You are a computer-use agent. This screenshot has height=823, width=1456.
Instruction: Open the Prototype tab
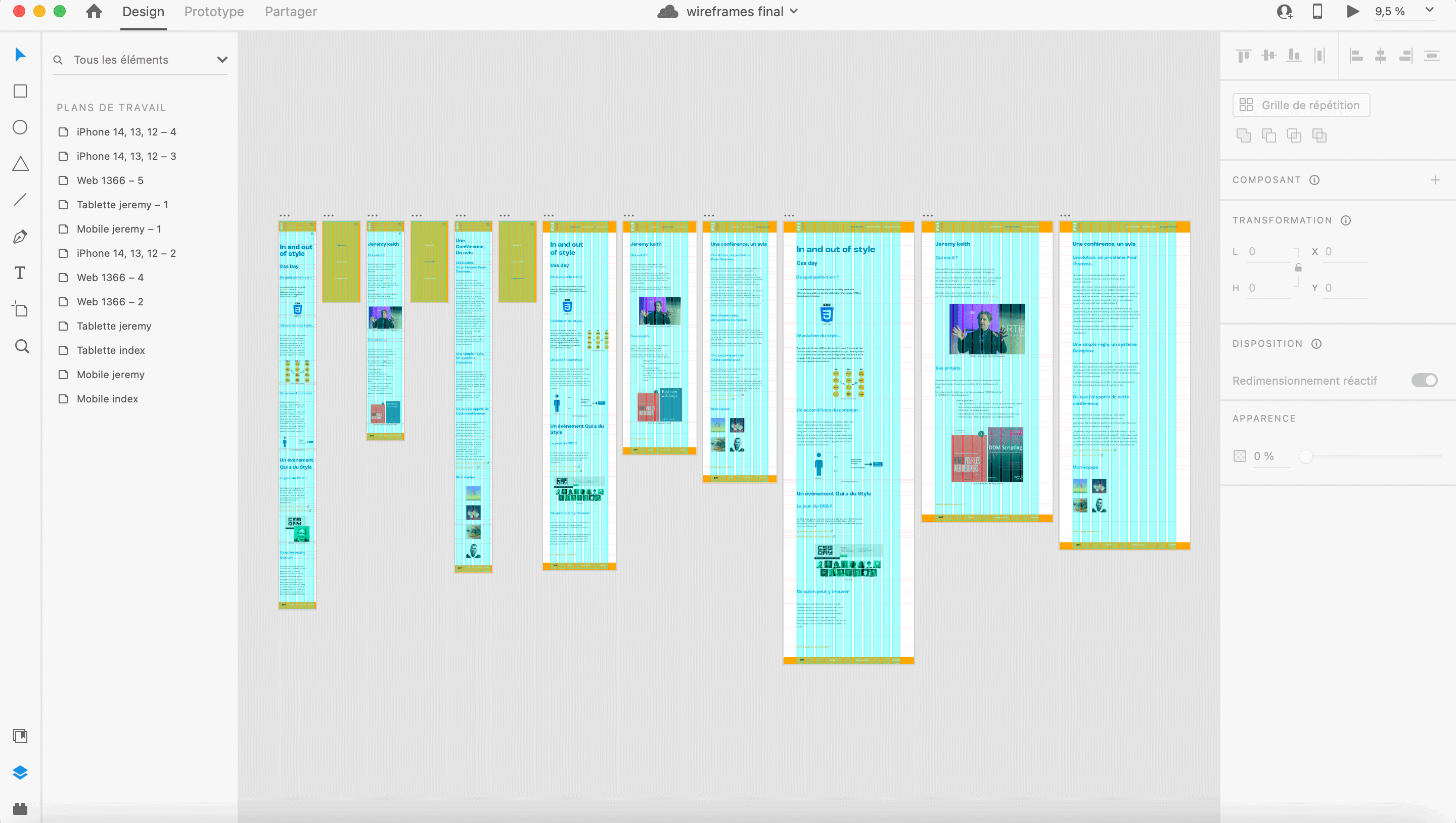click(x=213, y=11)
